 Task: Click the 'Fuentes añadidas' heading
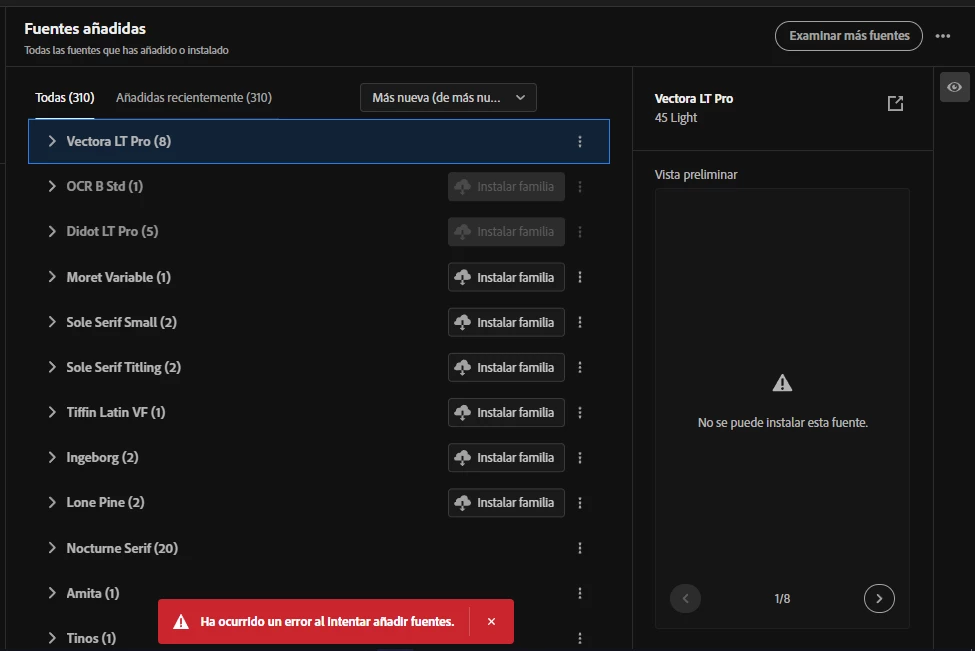pyautogui.click(x=85, y=29)
